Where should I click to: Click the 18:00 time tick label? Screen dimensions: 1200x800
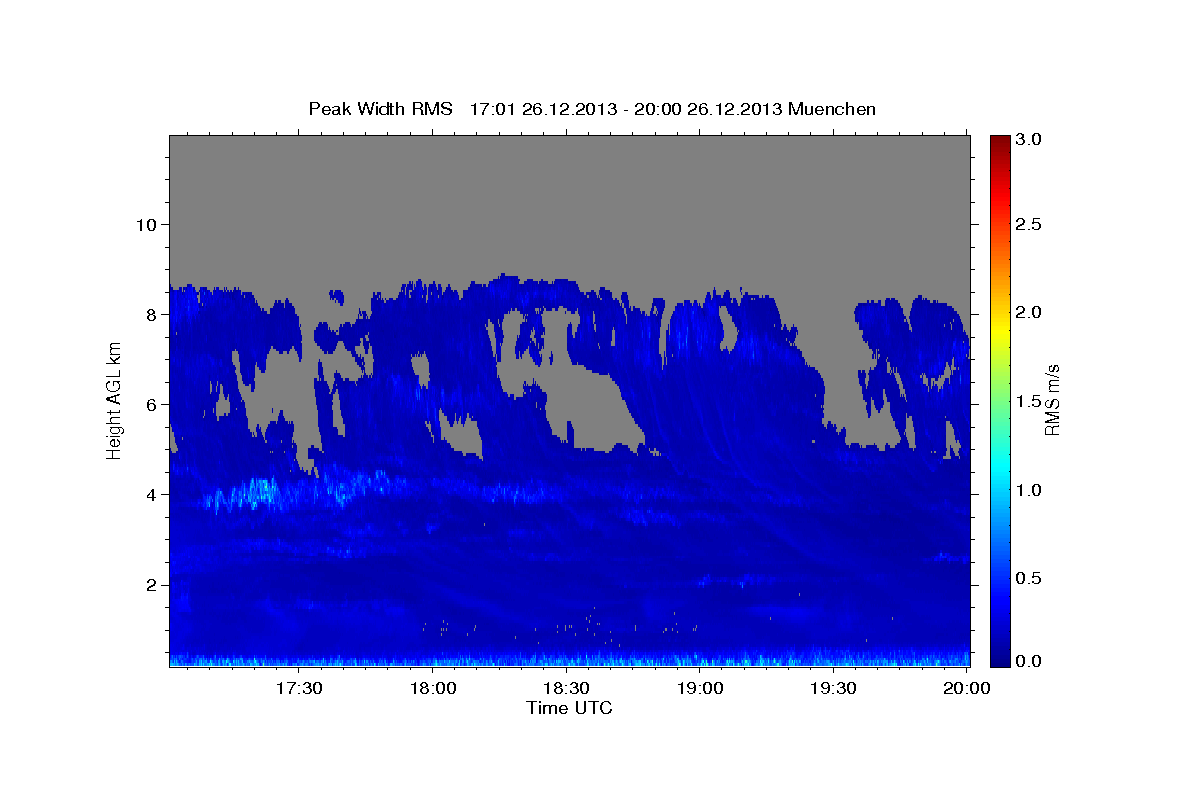(434, 689)
